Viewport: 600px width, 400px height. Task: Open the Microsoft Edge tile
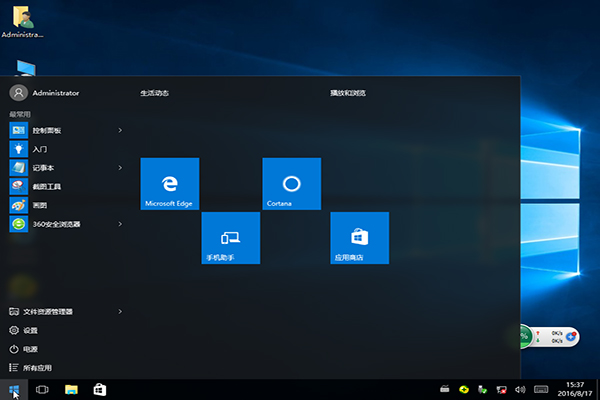(x=170, y=183)
